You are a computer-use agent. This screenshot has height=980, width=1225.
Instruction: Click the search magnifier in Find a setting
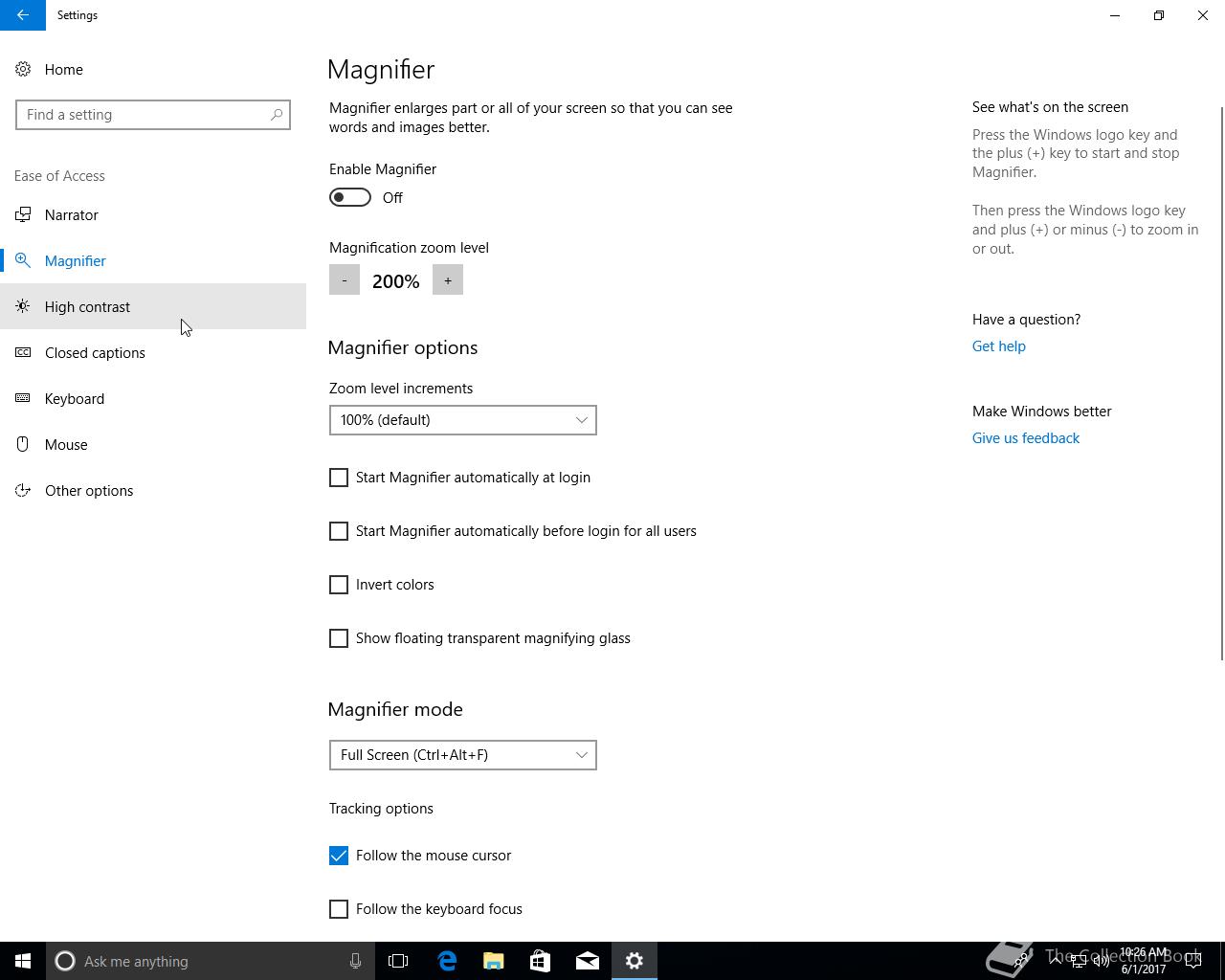277,115
